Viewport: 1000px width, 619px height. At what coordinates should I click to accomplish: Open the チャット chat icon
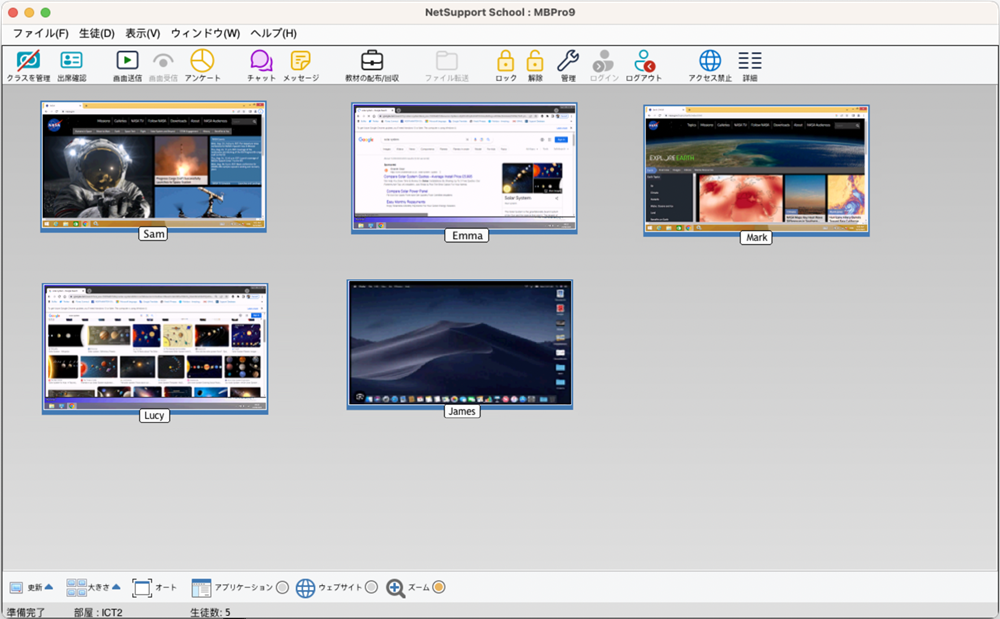coord(261,62)
